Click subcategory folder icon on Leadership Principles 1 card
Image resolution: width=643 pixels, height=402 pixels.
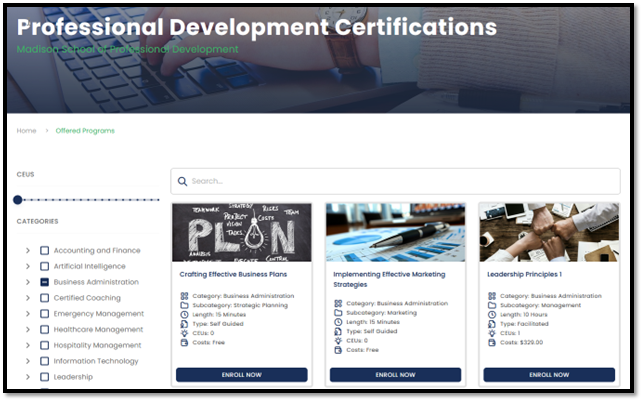coord(492,305)
